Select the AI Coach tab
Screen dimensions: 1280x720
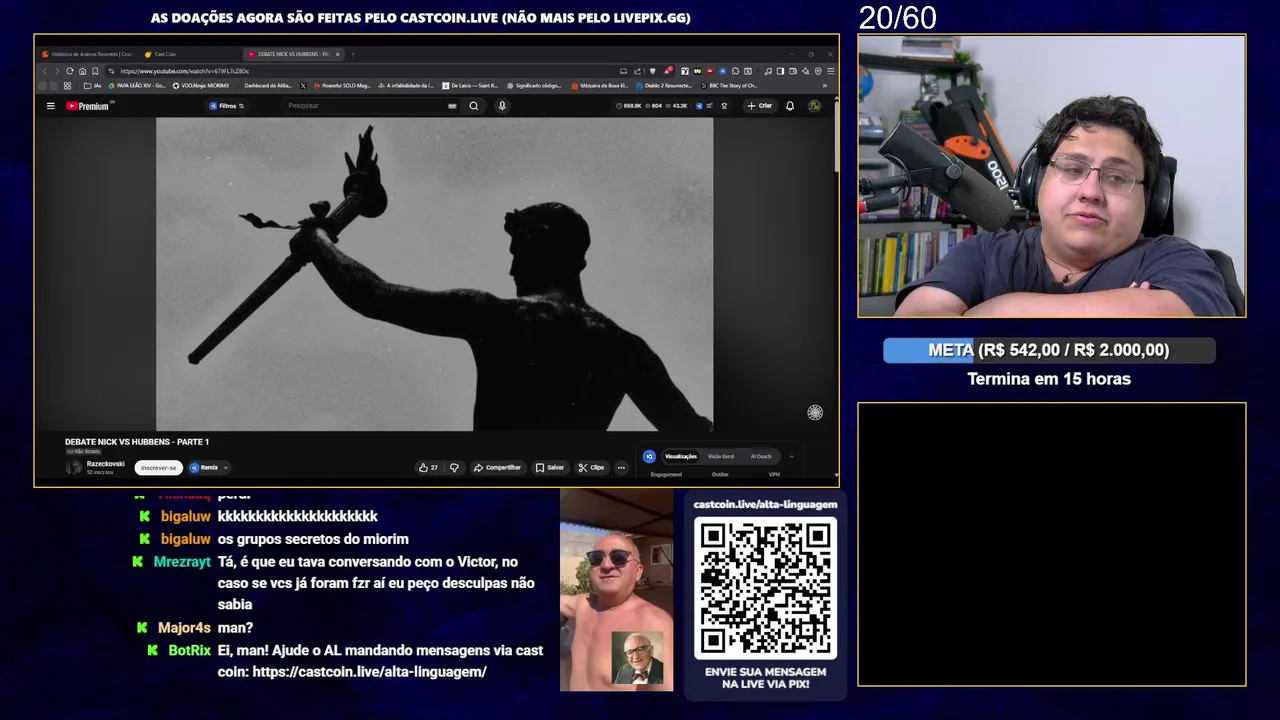(x=761, y=456)
